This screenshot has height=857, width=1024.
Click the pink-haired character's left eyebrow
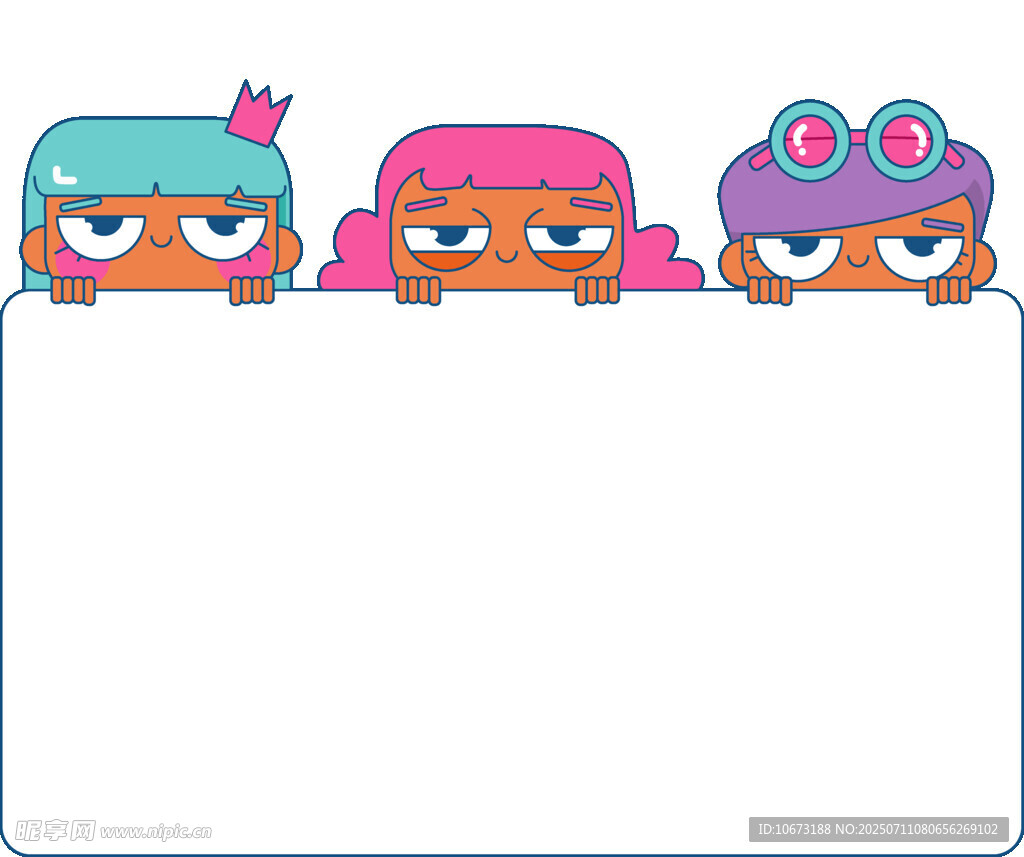425,204
